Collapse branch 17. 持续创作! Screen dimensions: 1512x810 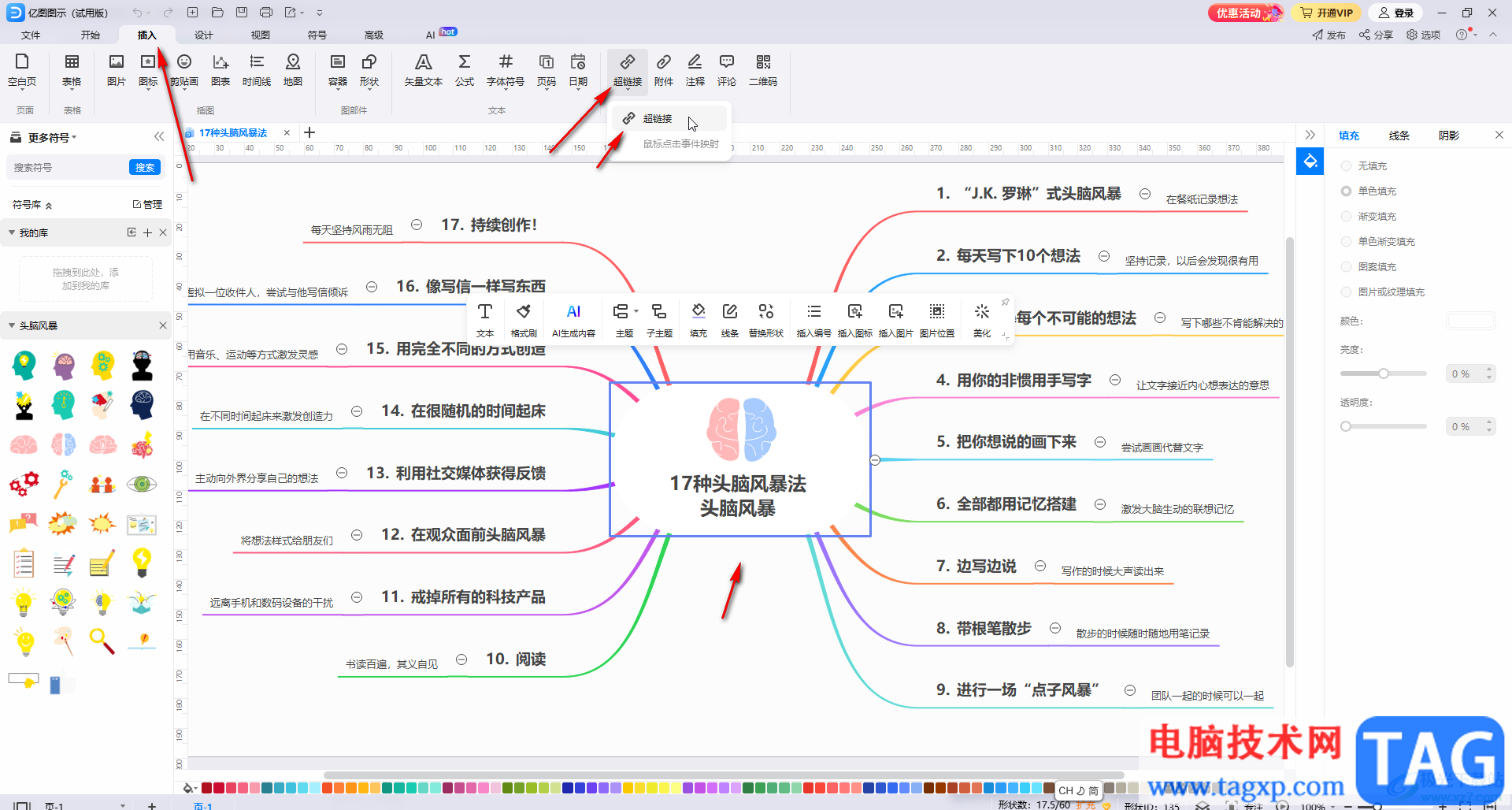pos(417,225)
